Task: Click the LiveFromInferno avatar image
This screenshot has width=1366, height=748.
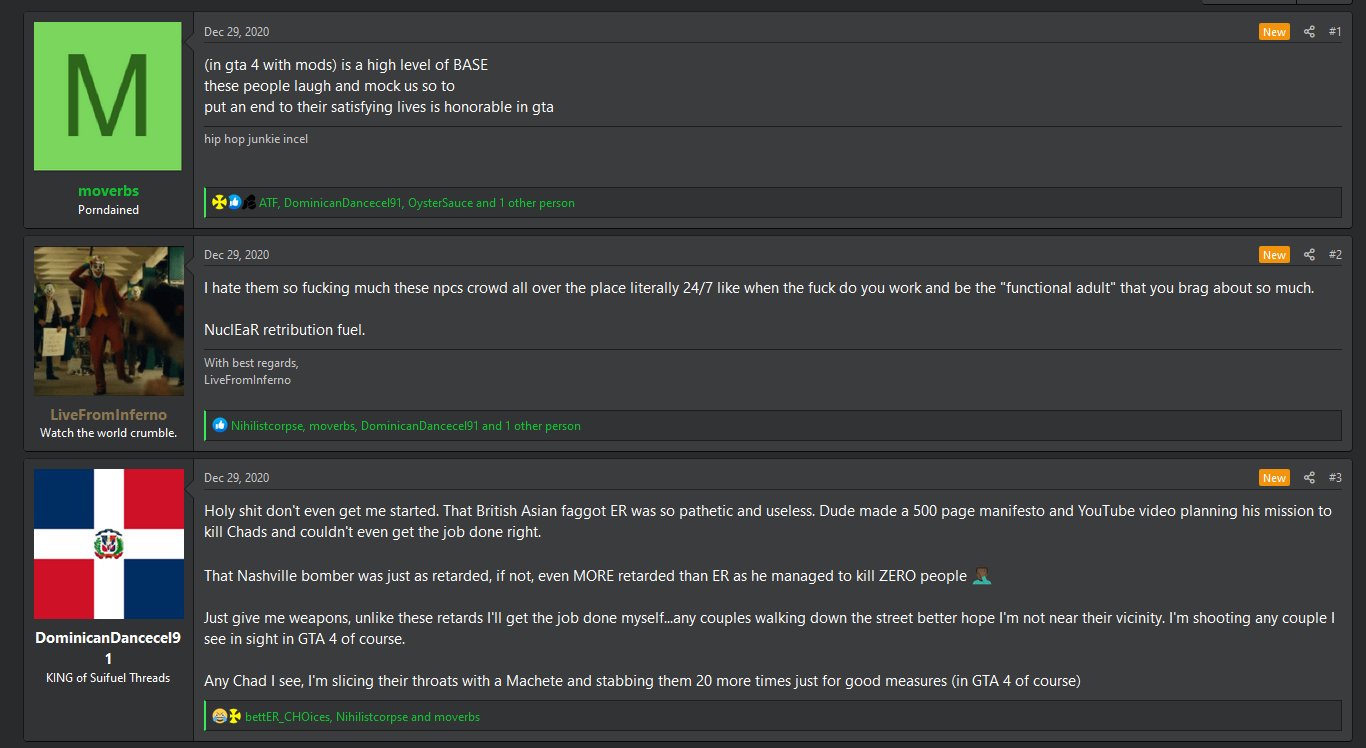Action: coord(108,321)
